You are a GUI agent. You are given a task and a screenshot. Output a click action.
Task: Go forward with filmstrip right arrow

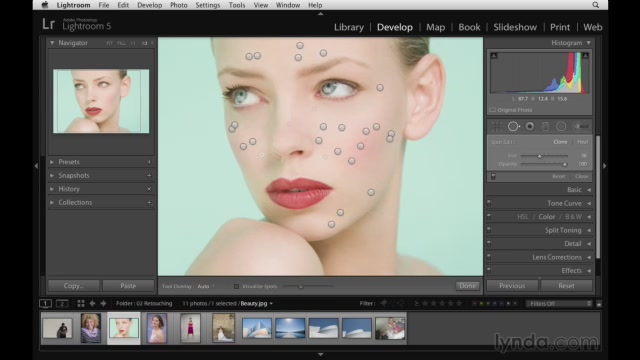pyautogui.click(x=103, y=303)
